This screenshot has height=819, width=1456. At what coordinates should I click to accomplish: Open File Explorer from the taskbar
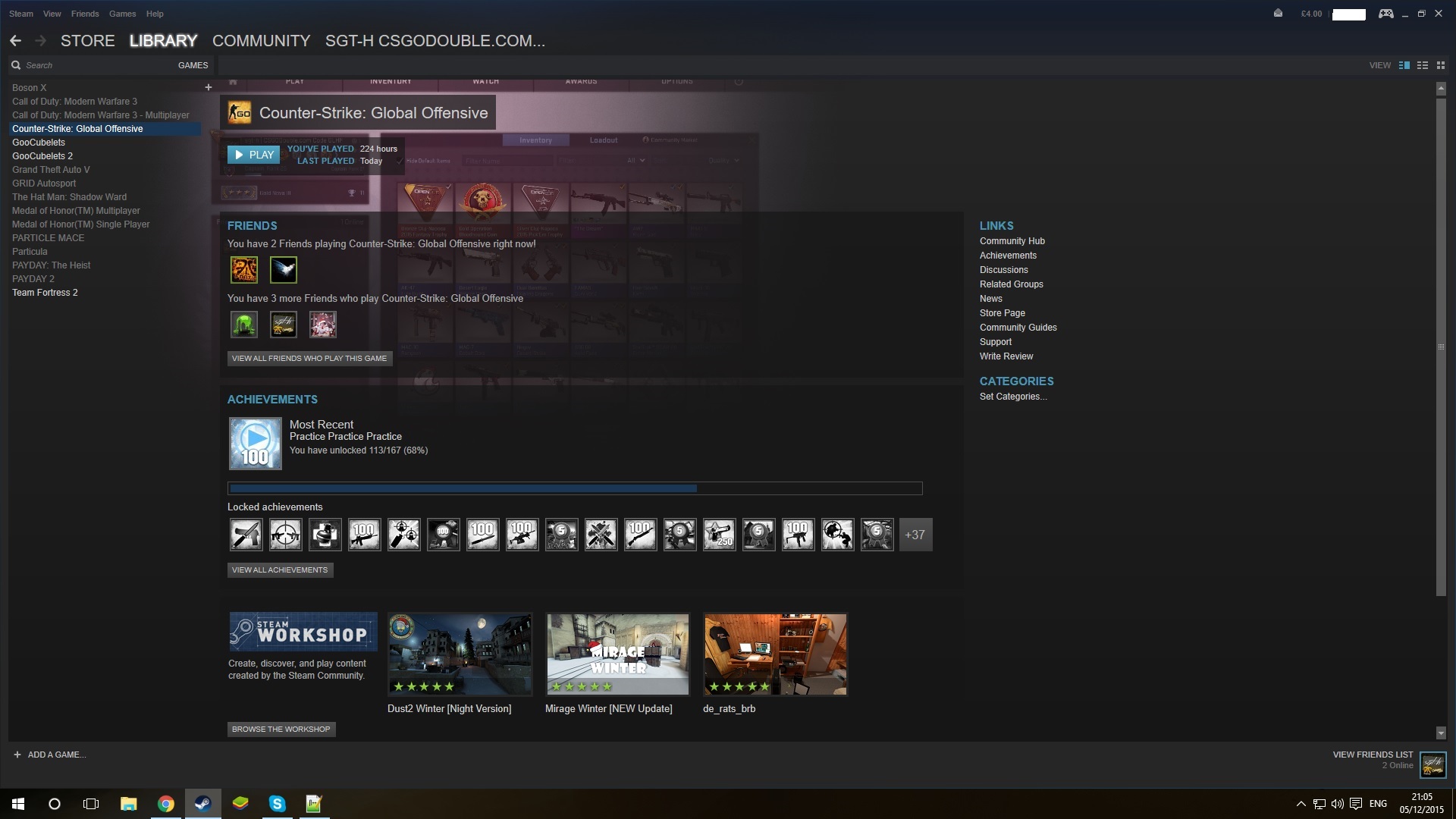point(128,804)
